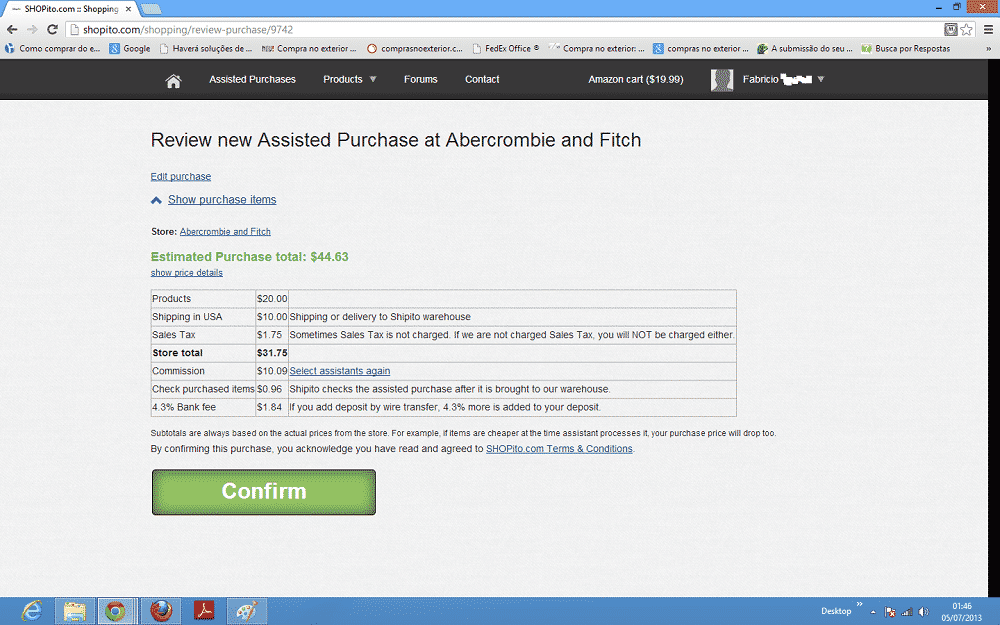Open Assisted Purchases menu item
This screenshot has height=625, width=1000.
pos(252,79)
